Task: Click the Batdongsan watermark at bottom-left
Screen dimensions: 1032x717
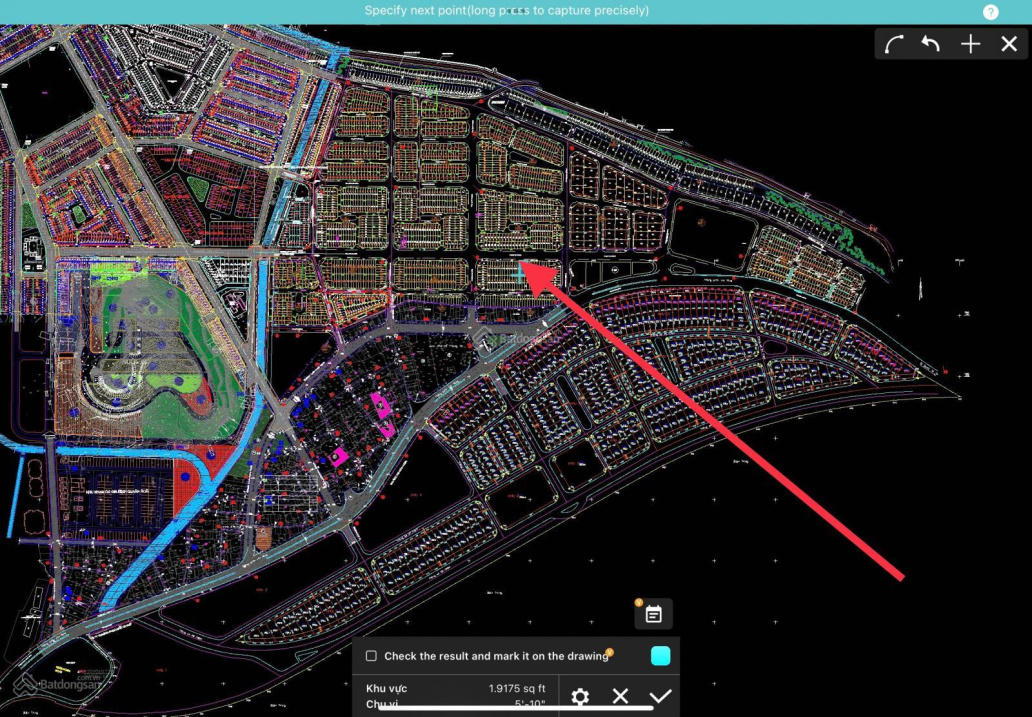Action: click(x=54, y=685)
